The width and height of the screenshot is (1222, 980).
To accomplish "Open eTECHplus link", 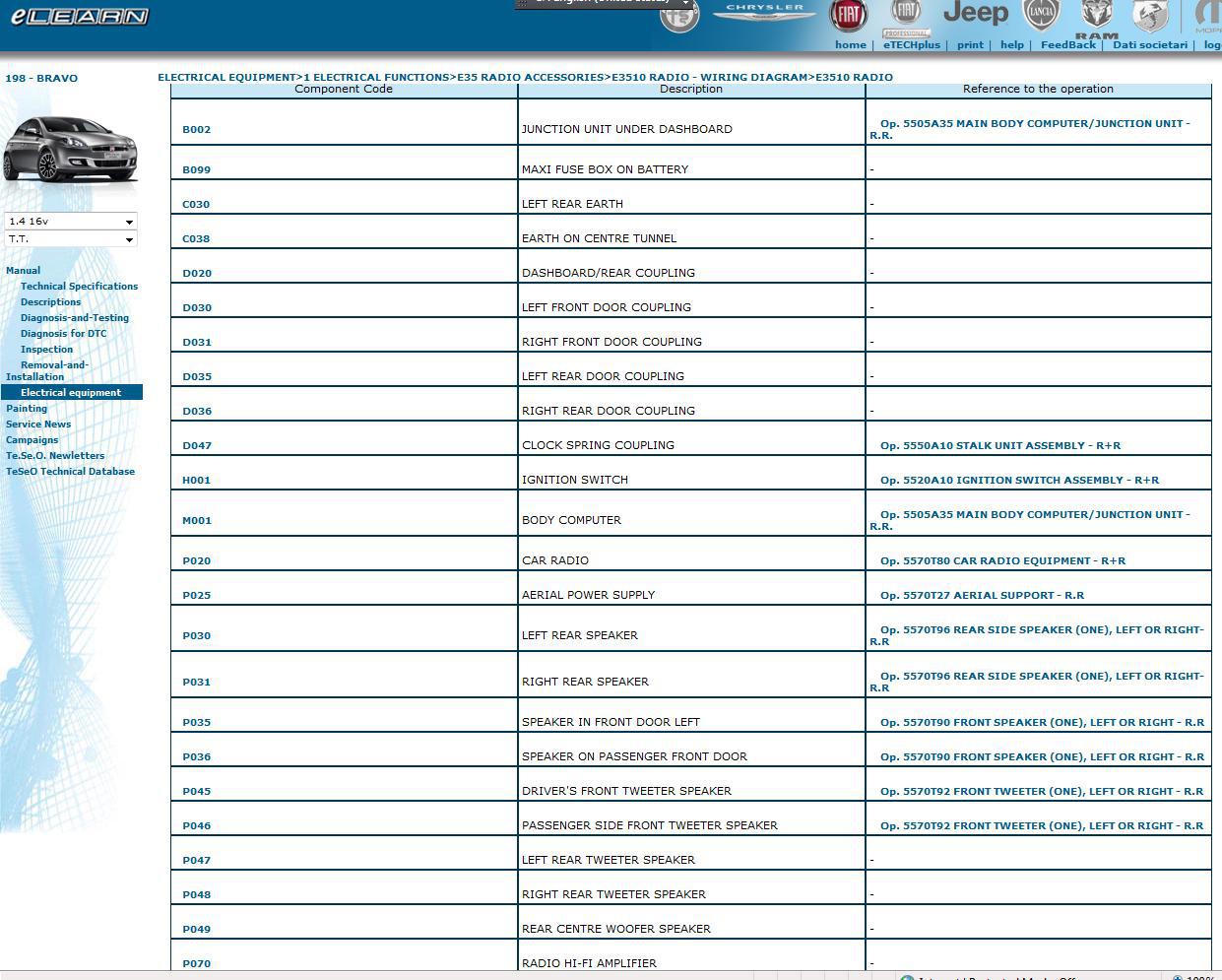I will (x=911, y=45).
